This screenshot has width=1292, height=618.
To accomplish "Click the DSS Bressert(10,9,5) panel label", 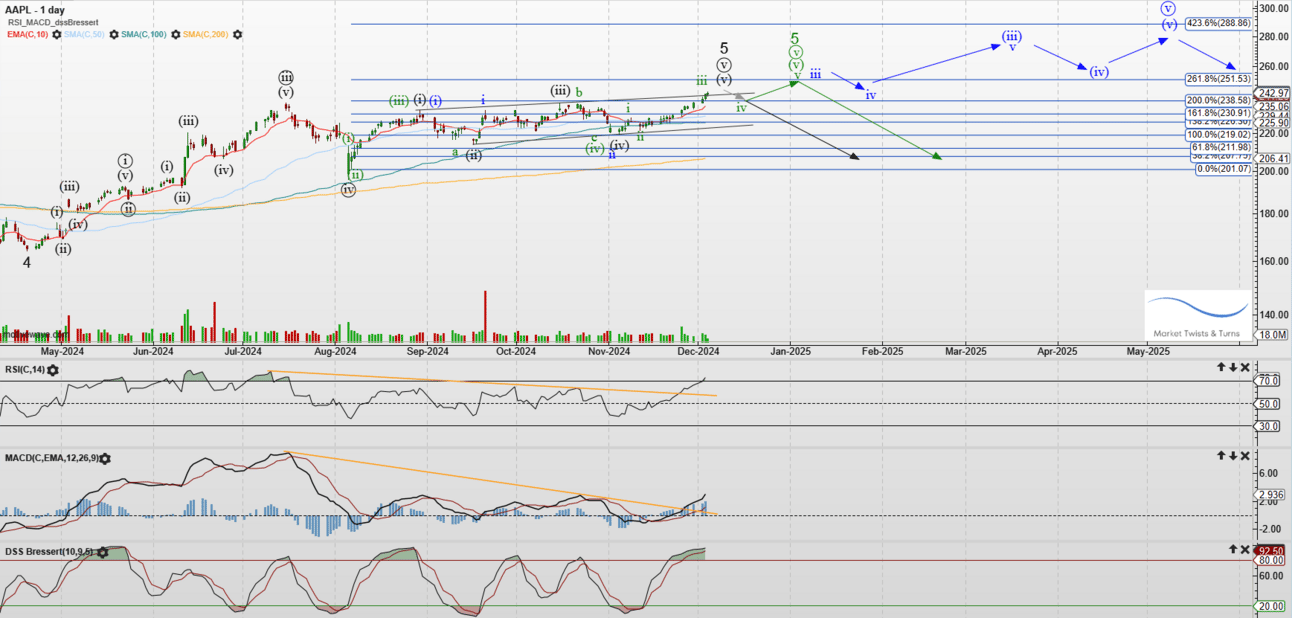I will click(48, 552).
